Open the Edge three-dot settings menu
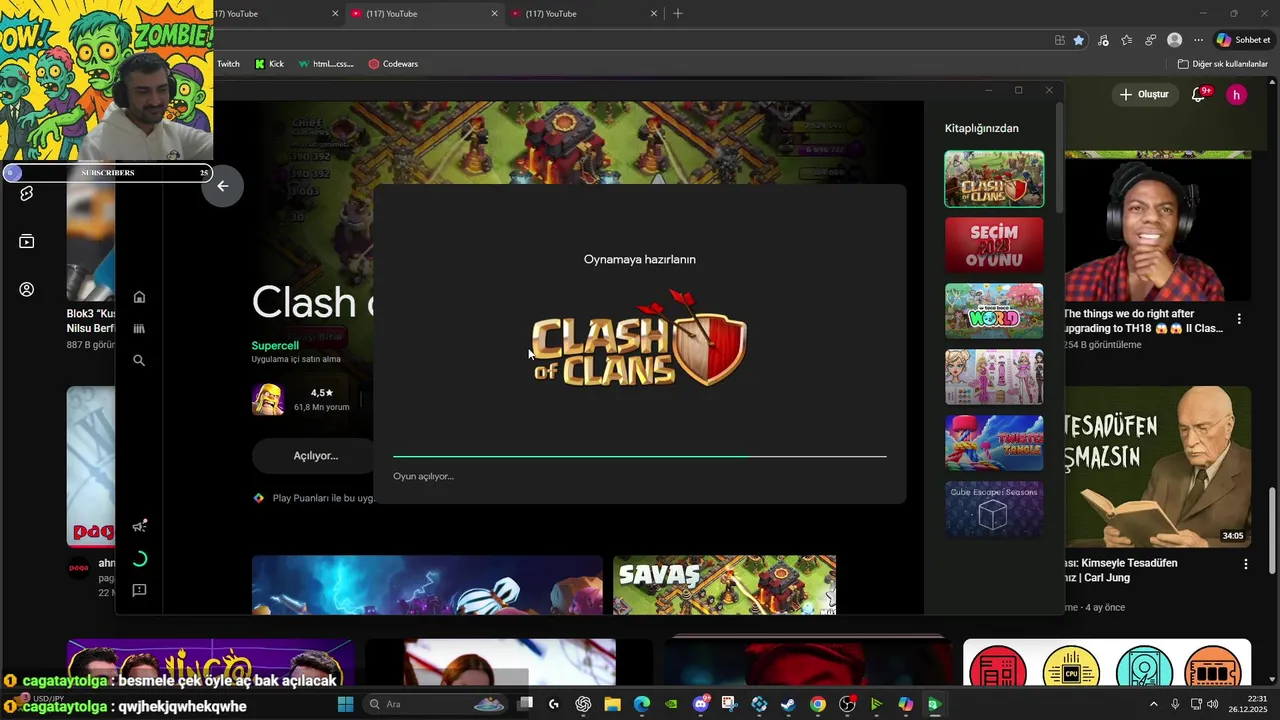Screen dimensions: 1280x720 click(1198, 40)
